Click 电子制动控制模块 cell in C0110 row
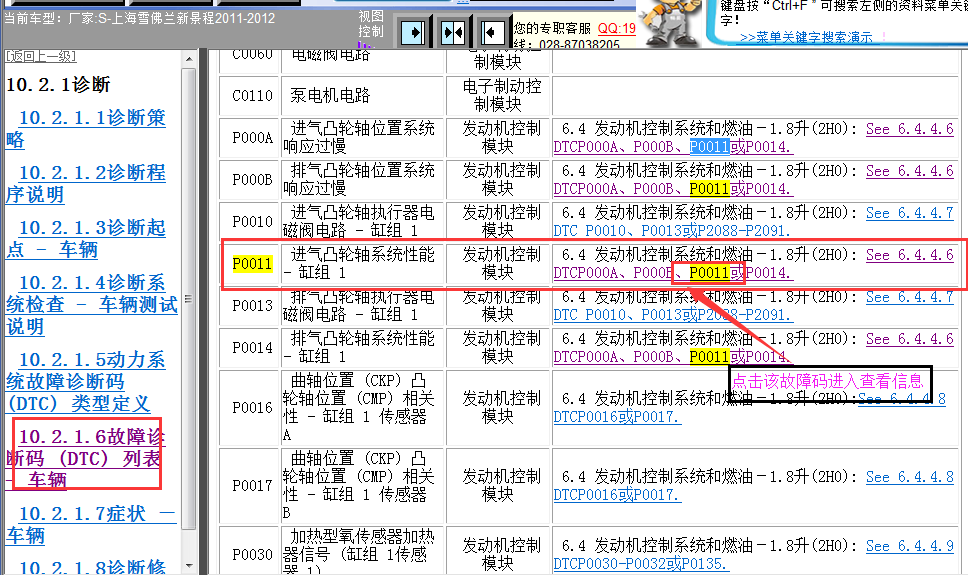The height and width of the screenshot is (575, 968). coord(498,96)
